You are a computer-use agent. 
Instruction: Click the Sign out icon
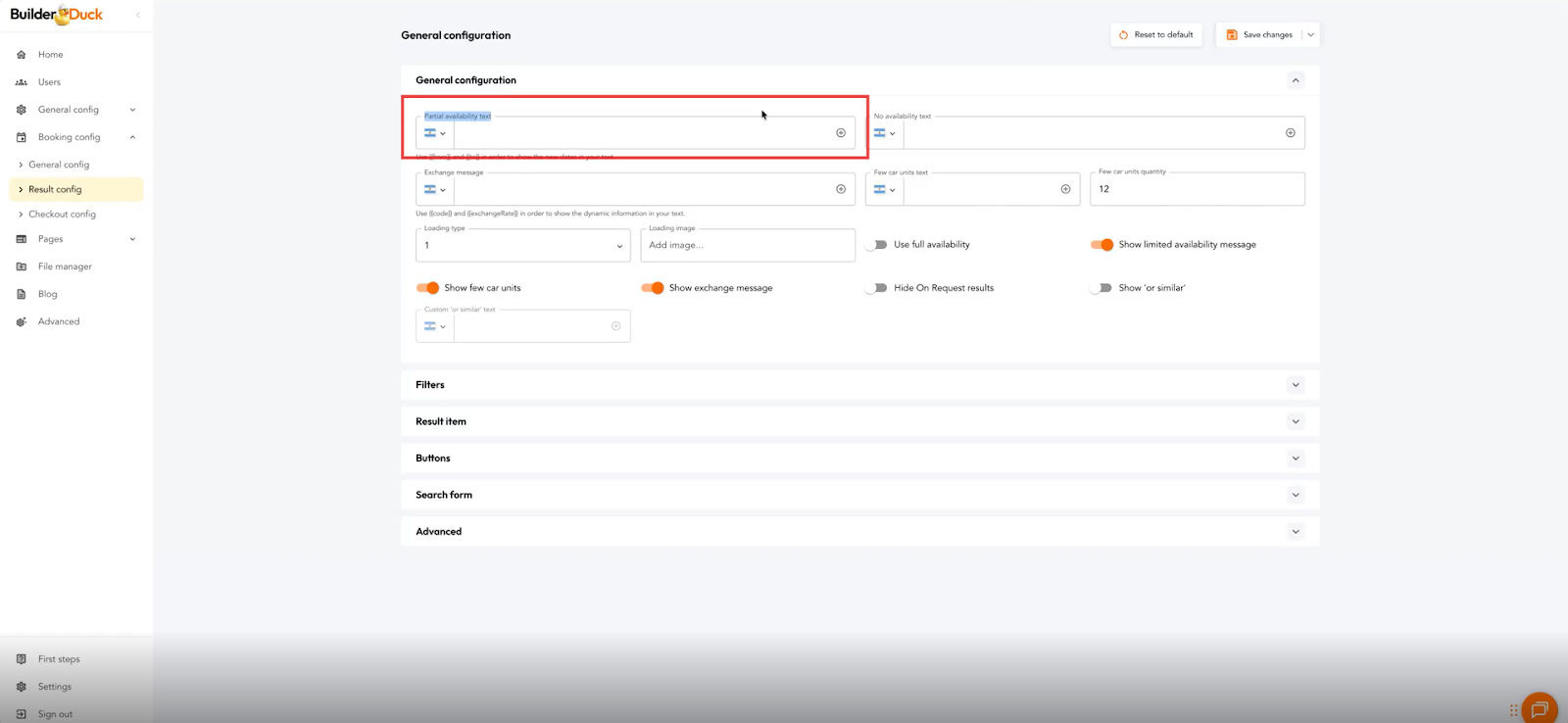(x=22, y=714)
